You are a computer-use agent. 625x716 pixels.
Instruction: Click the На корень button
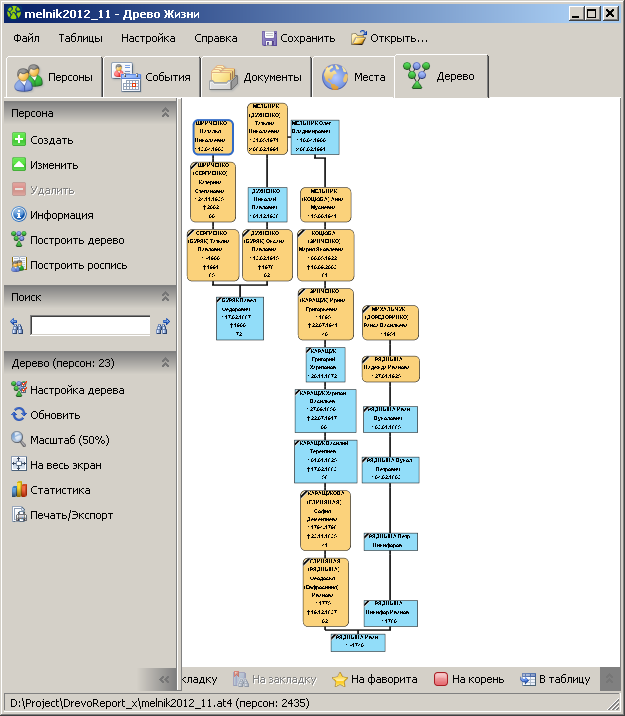click(468, 679)
